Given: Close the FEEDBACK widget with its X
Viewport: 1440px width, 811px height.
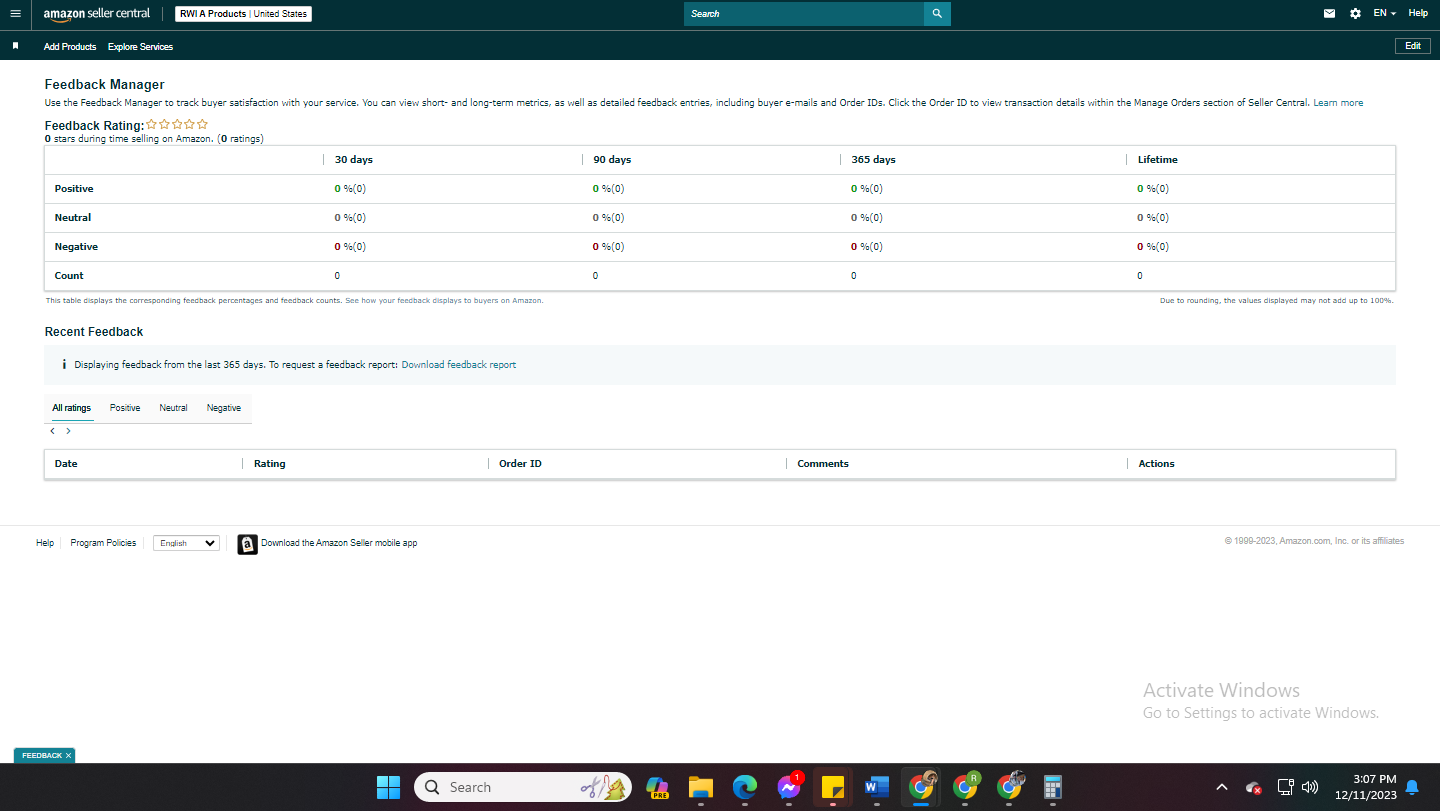Looking at the screenshot, I should (x=68, y=756).
